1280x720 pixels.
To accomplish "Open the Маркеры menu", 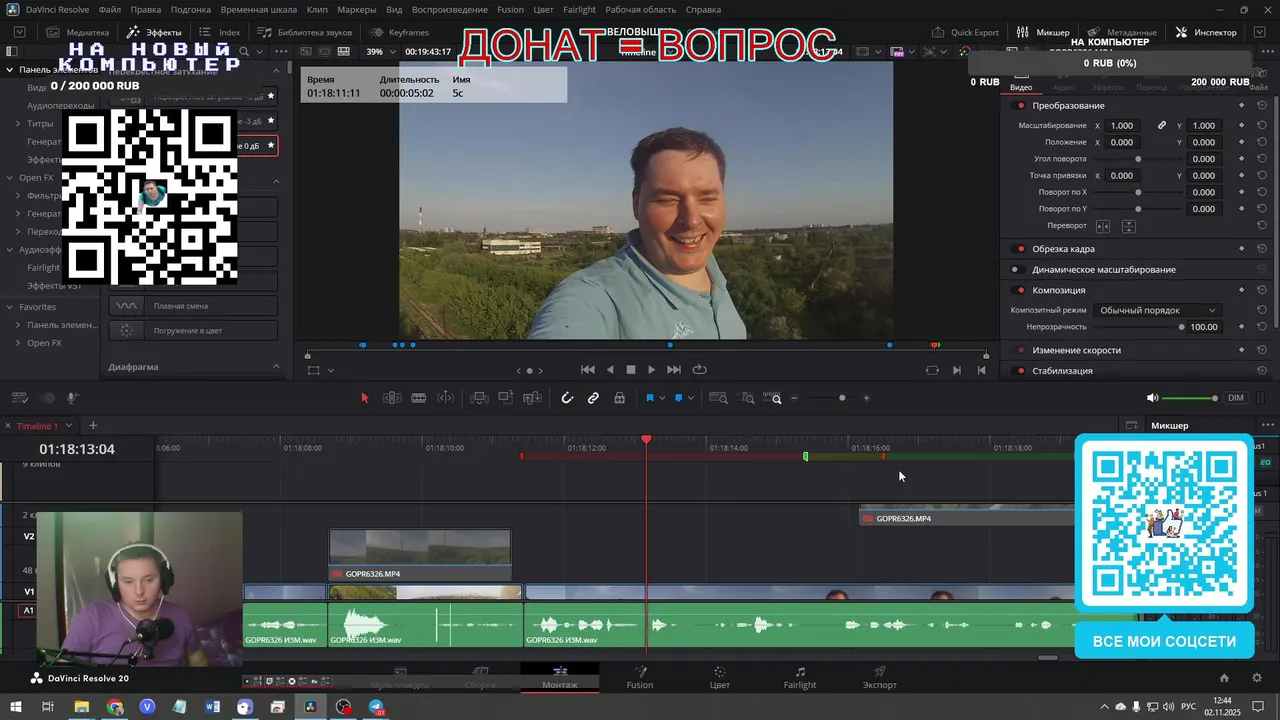I will click(357, 9).
